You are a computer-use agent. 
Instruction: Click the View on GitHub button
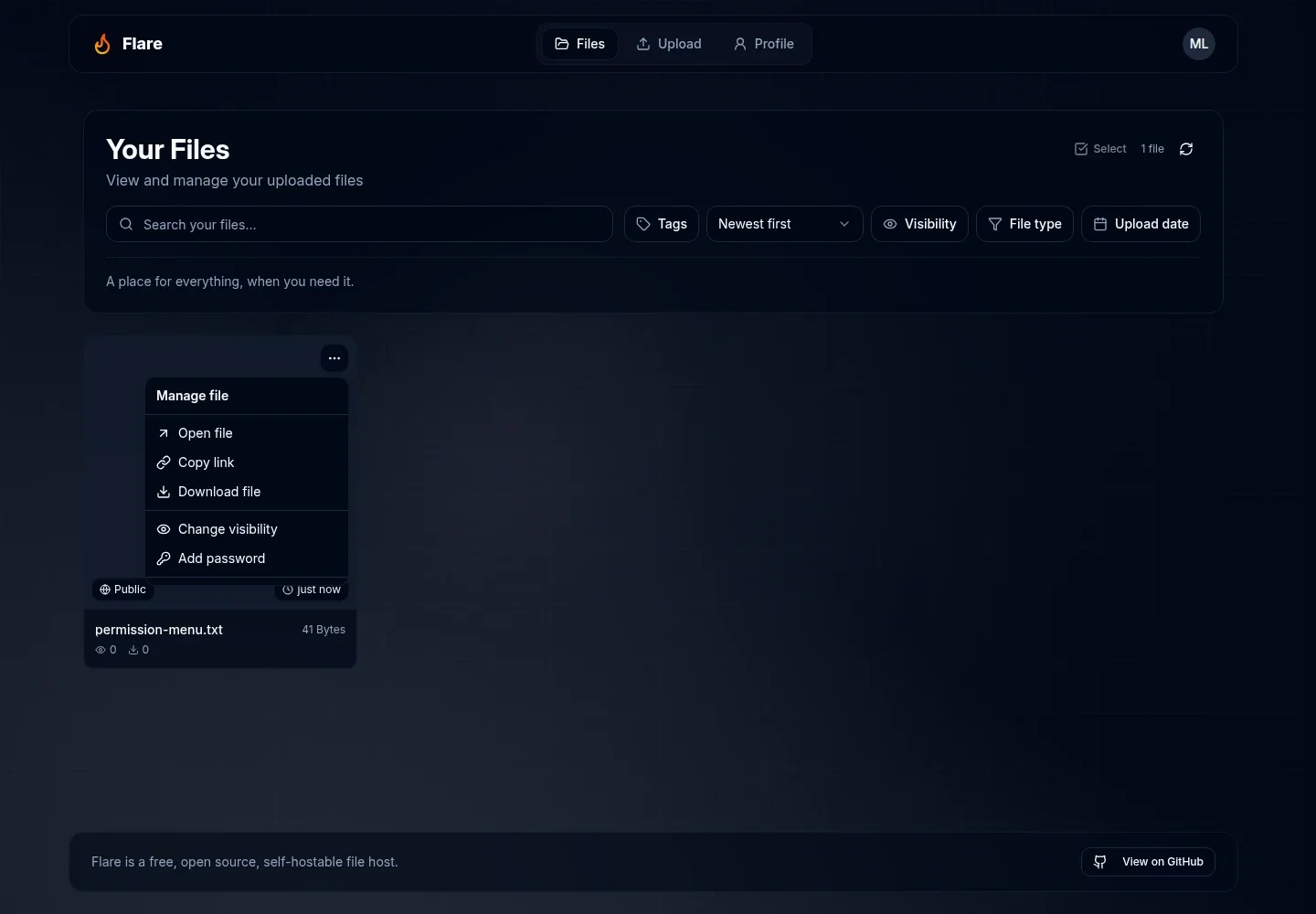[1148, 862]
